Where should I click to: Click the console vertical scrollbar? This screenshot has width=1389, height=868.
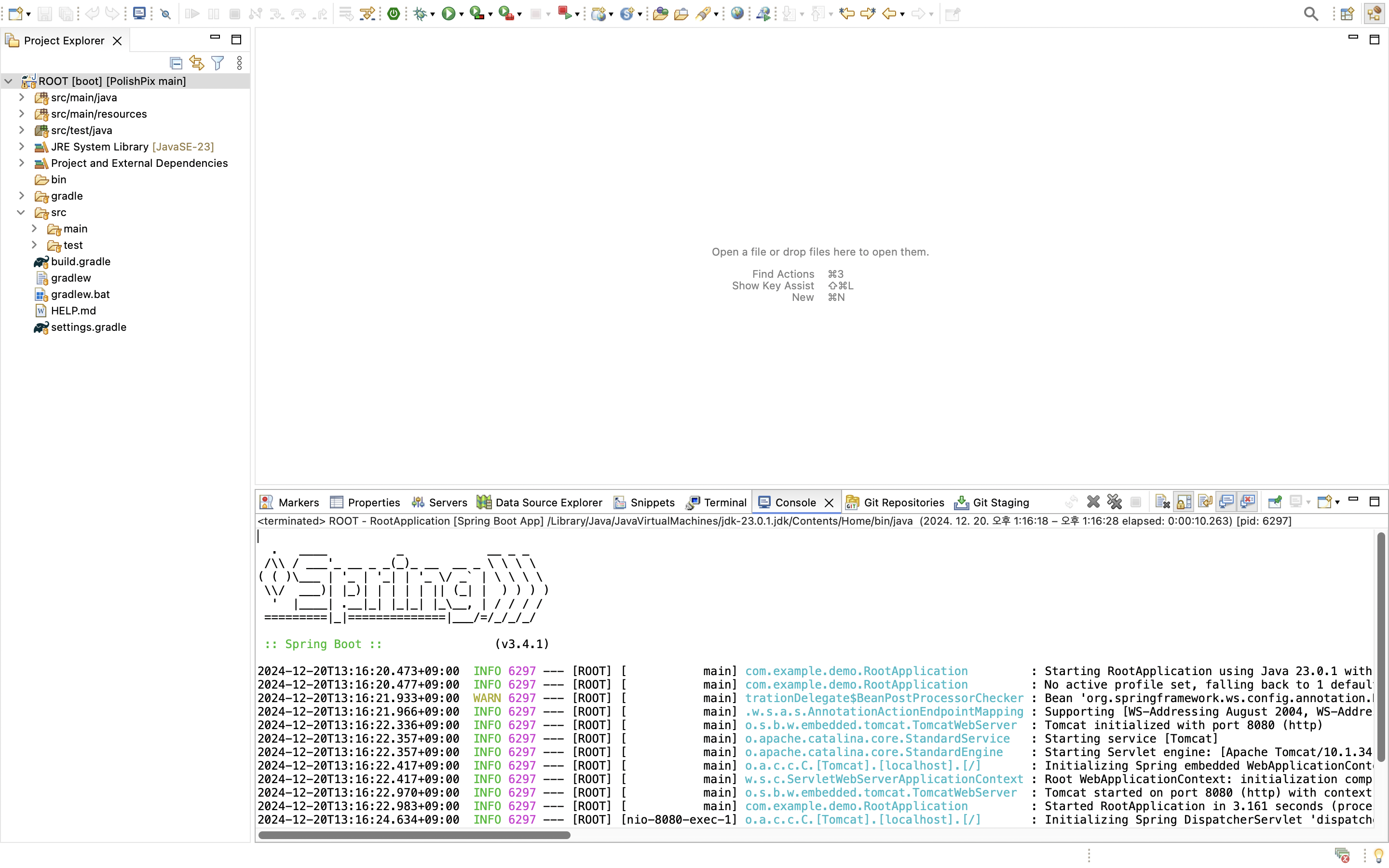pyautogui.click(x=1380, y=646)
